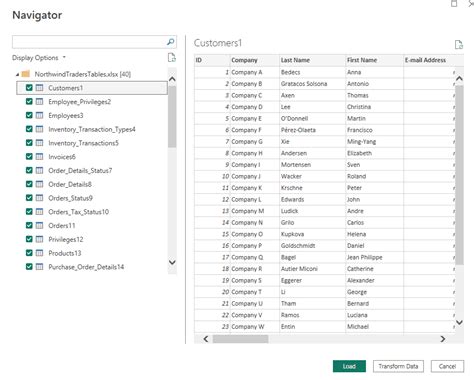Click the Transform Data button
The image size is (474, 380).
point(398,366)
